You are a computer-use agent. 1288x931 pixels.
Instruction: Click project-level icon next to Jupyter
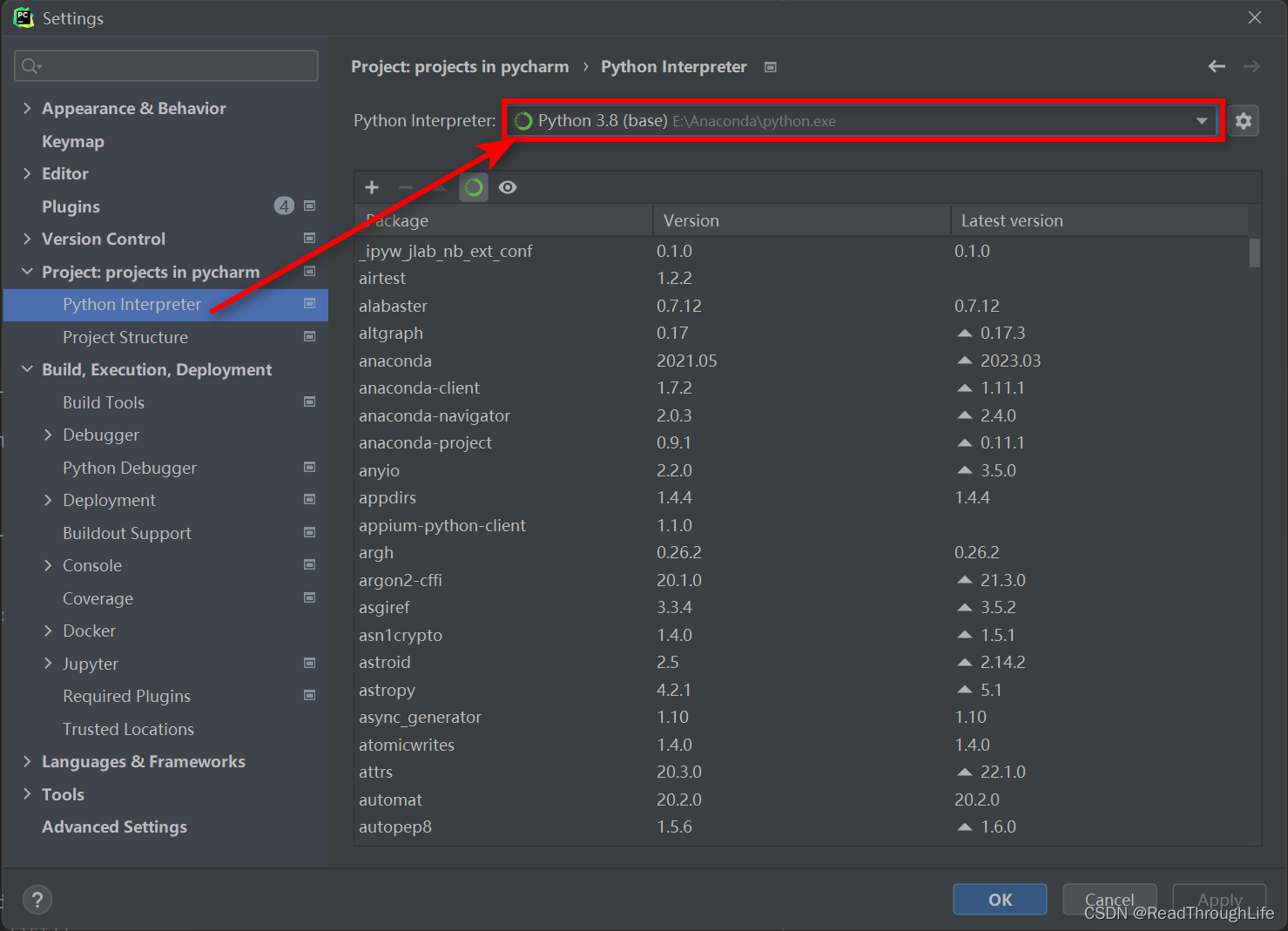pos(309,663)
